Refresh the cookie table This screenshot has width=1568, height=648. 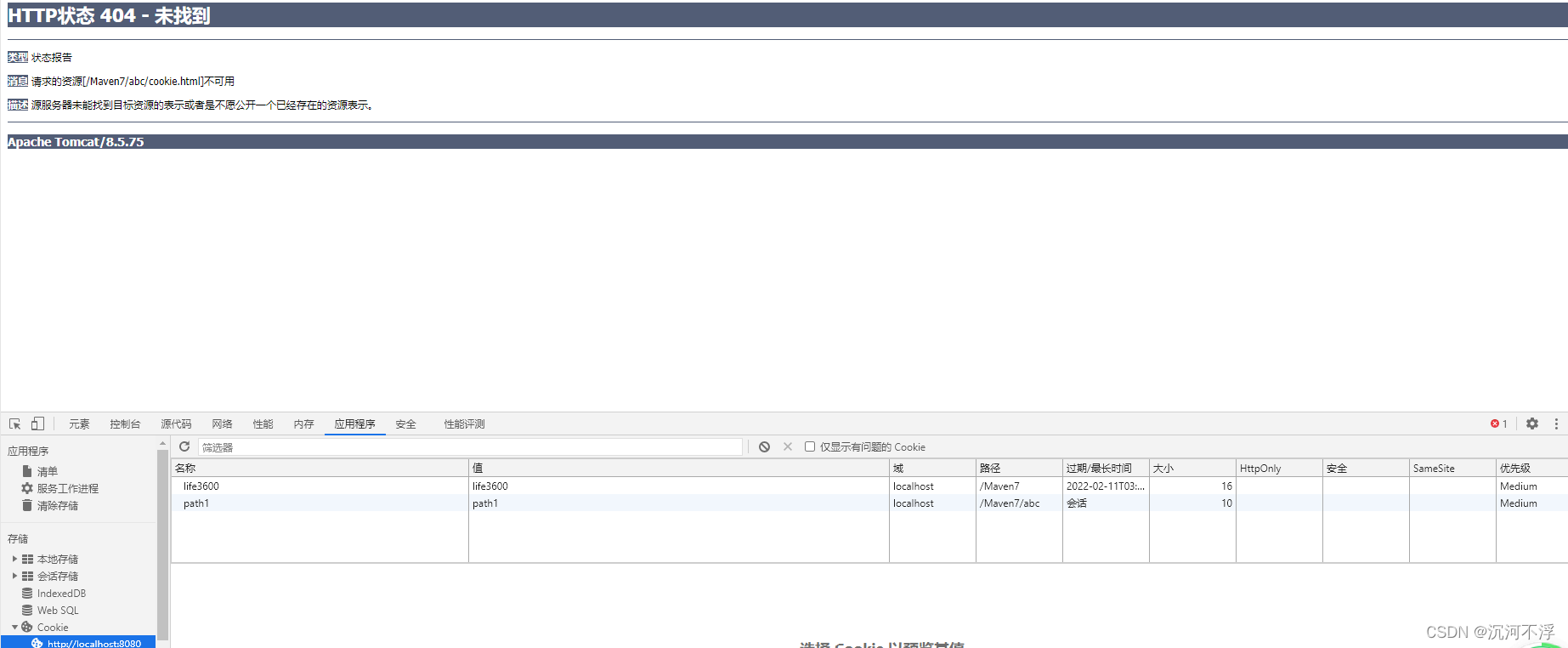point(184,446)
